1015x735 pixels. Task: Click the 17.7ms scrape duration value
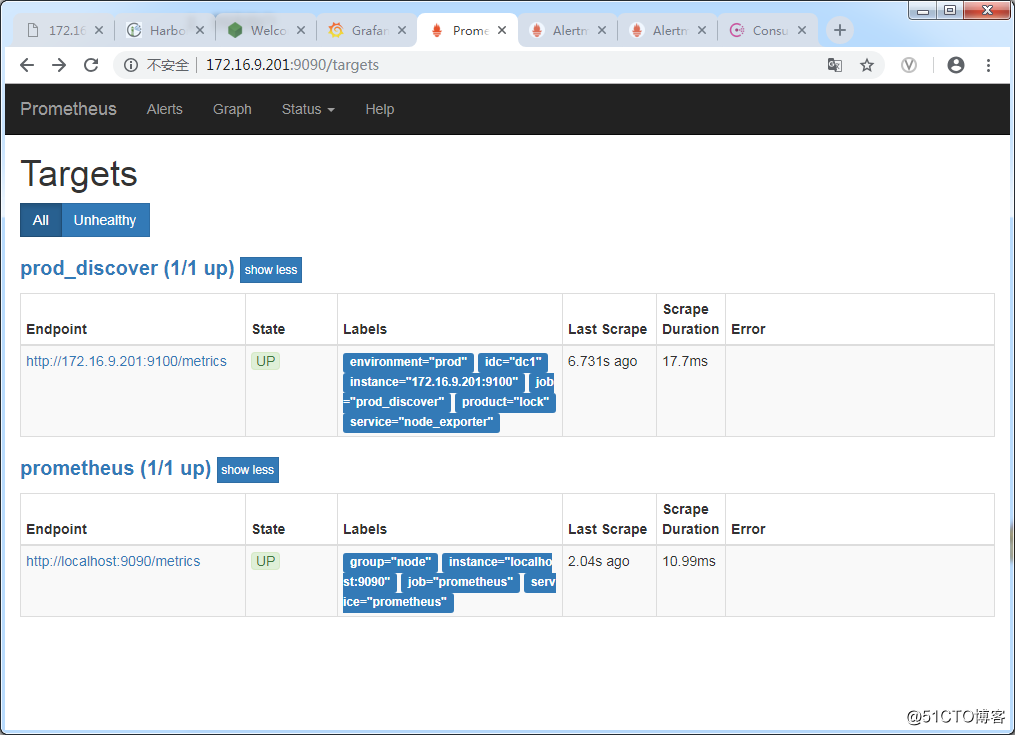coord(685,361)
